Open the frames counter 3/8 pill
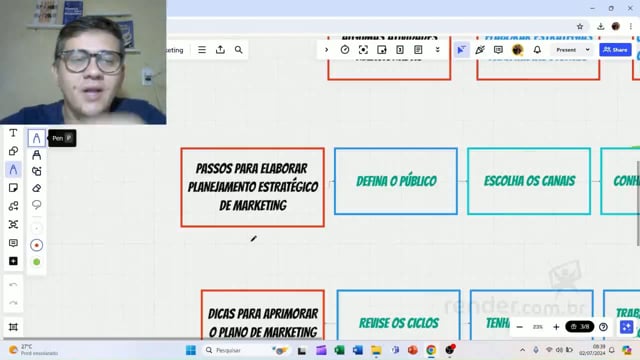 (580, 327)
